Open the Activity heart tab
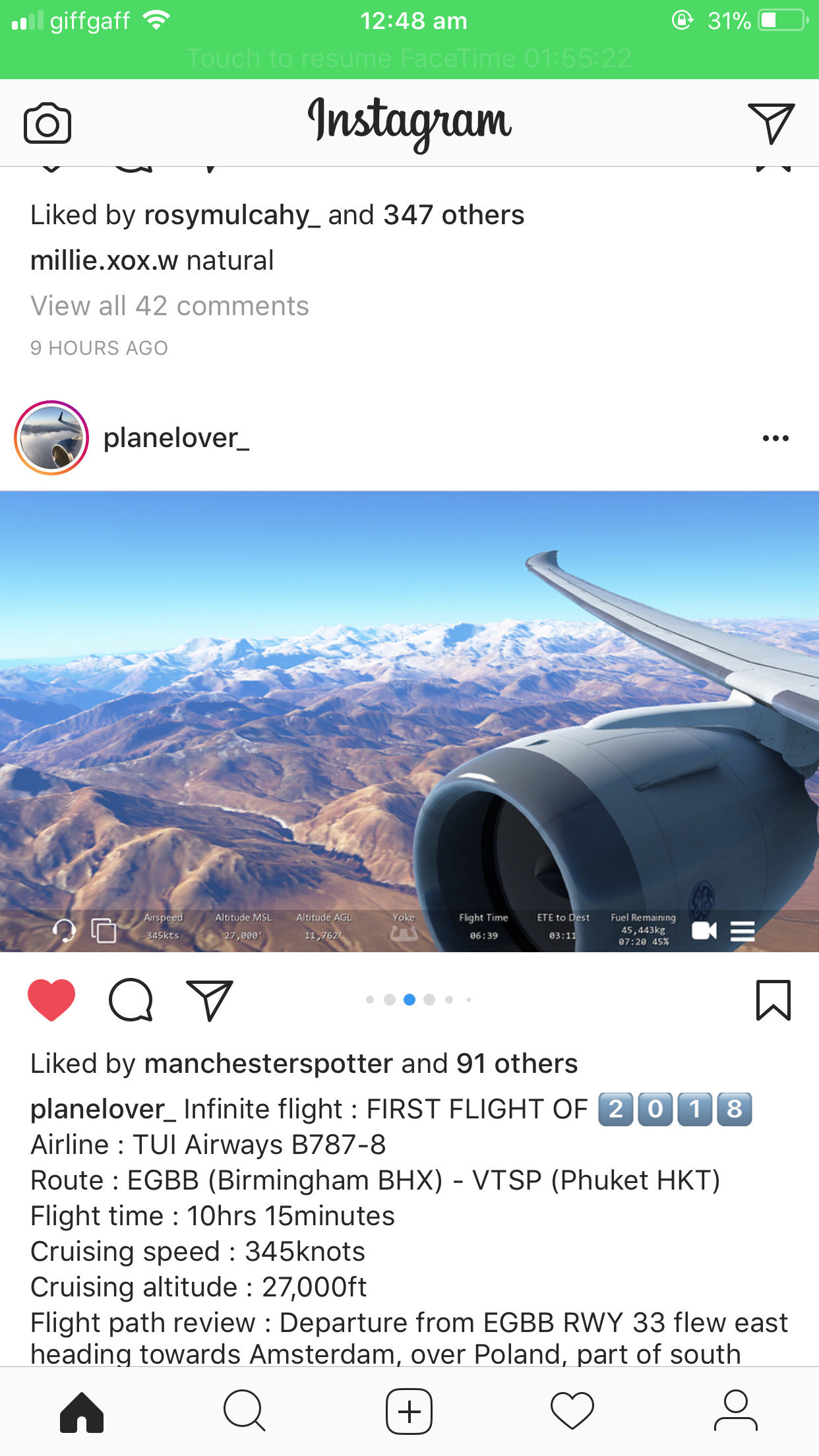The image size is (819, 1456). click(x=572, y=1412)
